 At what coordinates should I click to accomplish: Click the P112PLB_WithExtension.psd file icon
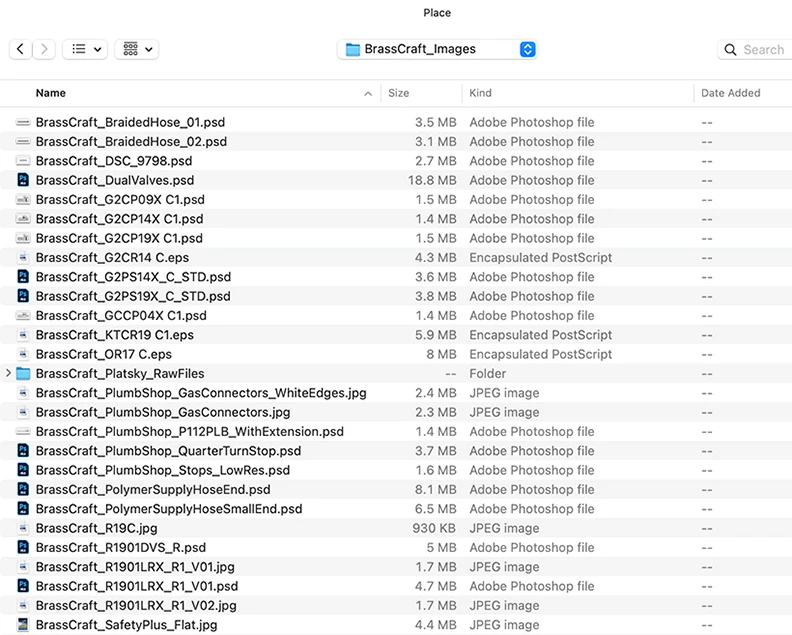coord(23,431)
